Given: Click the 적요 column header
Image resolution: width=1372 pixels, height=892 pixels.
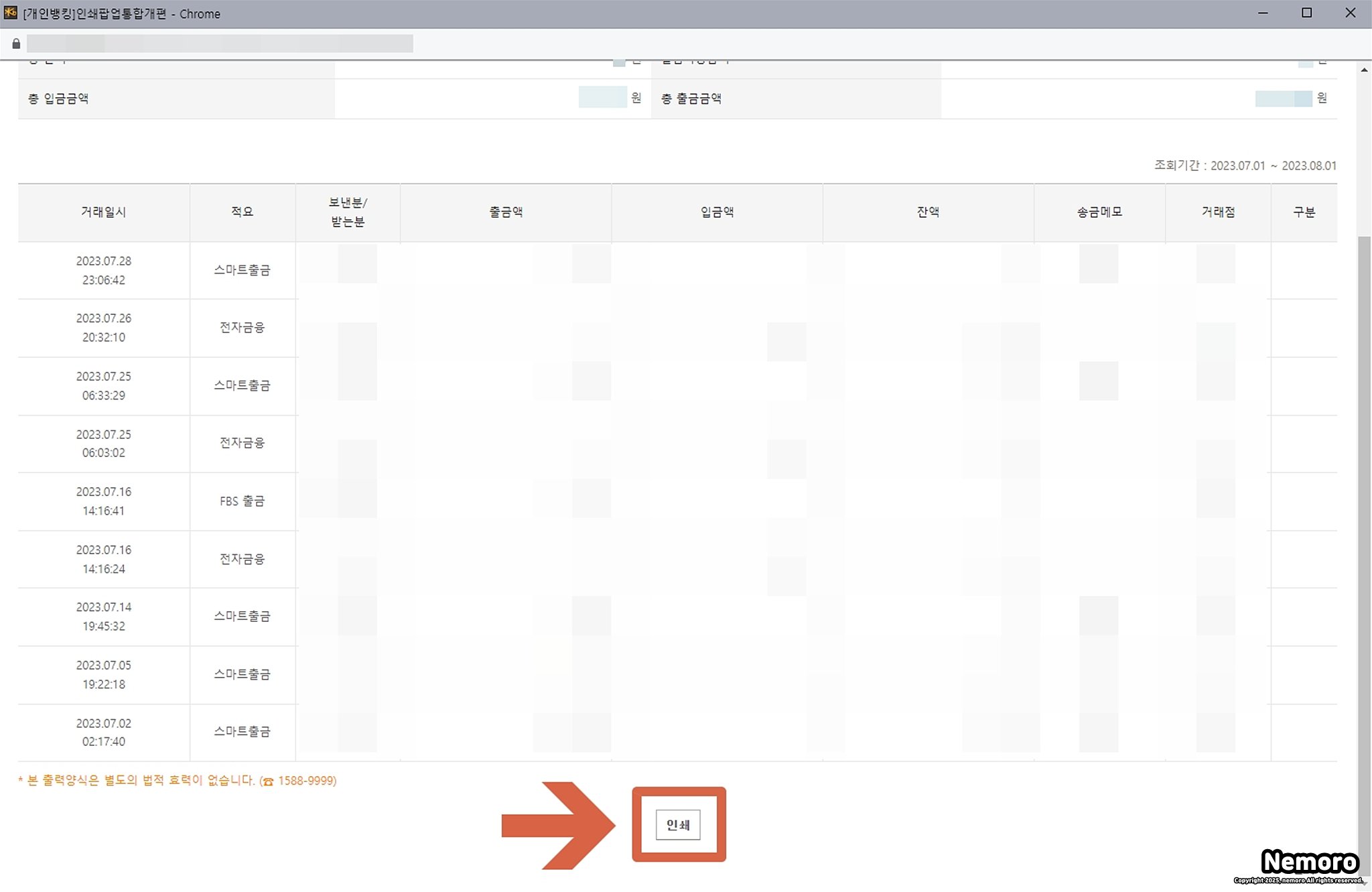Looking at the screenshot, I should click(x=242, y=212).
